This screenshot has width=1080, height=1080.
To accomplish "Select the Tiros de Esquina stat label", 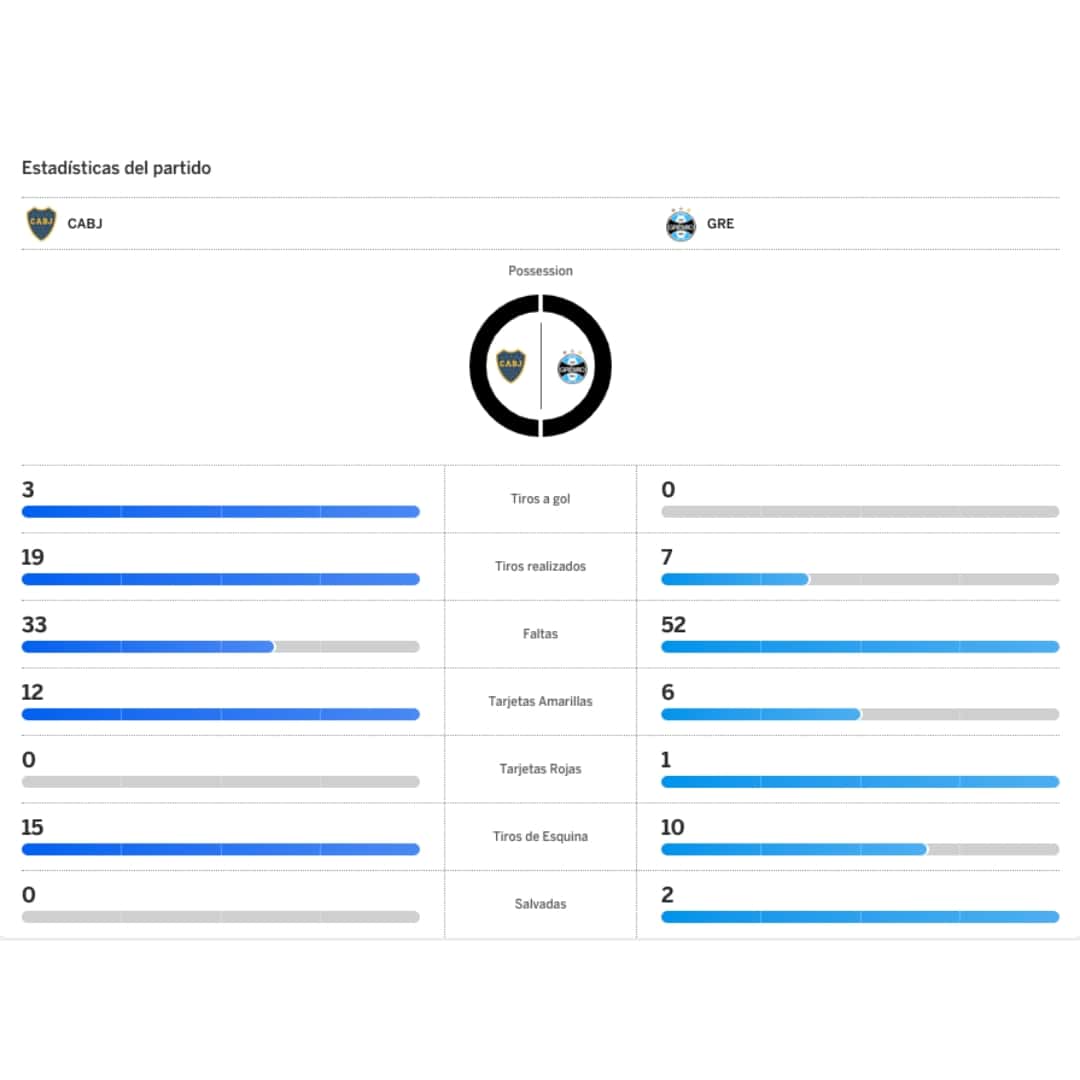I will click(540, 836).
